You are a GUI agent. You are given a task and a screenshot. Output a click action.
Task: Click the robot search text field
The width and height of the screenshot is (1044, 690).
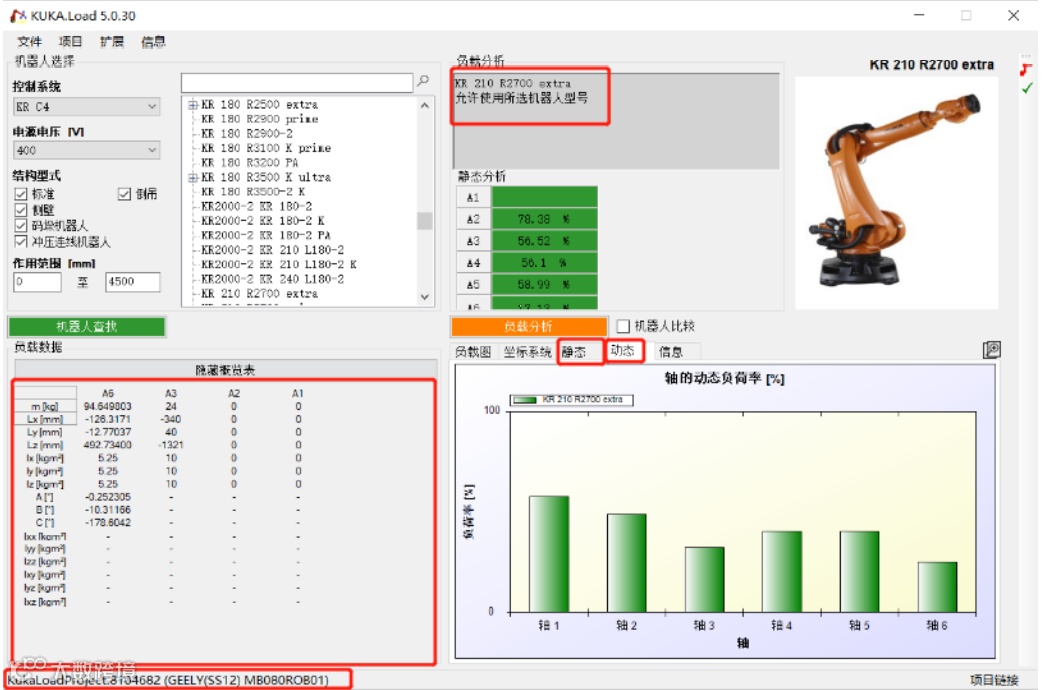[x=297, y=83]
